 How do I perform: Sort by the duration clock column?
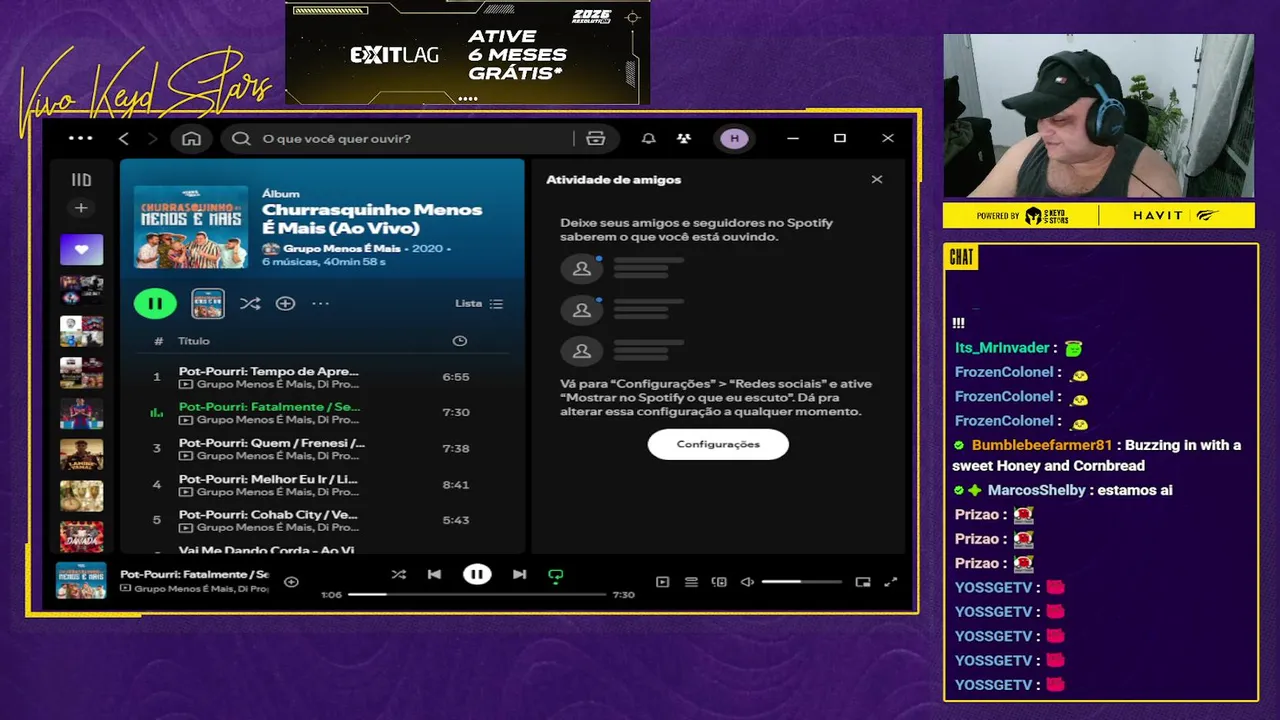460,341
